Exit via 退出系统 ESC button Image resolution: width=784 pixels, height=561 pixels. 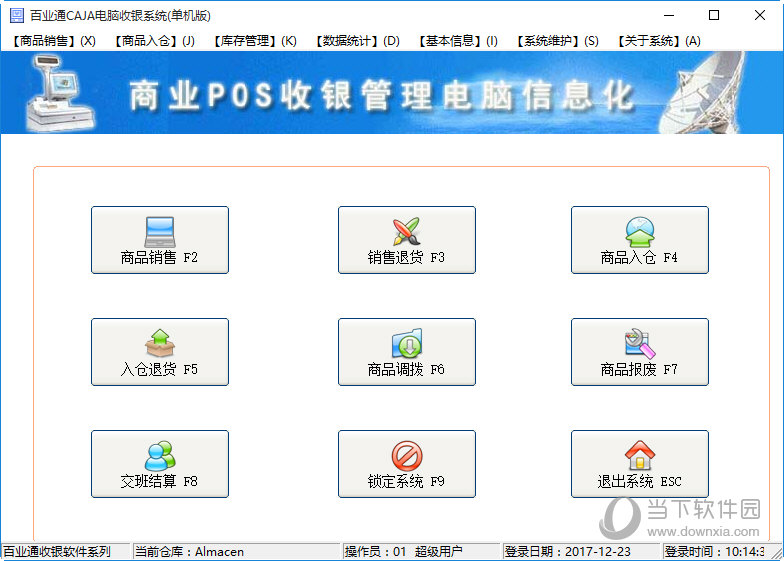point(640,464)
